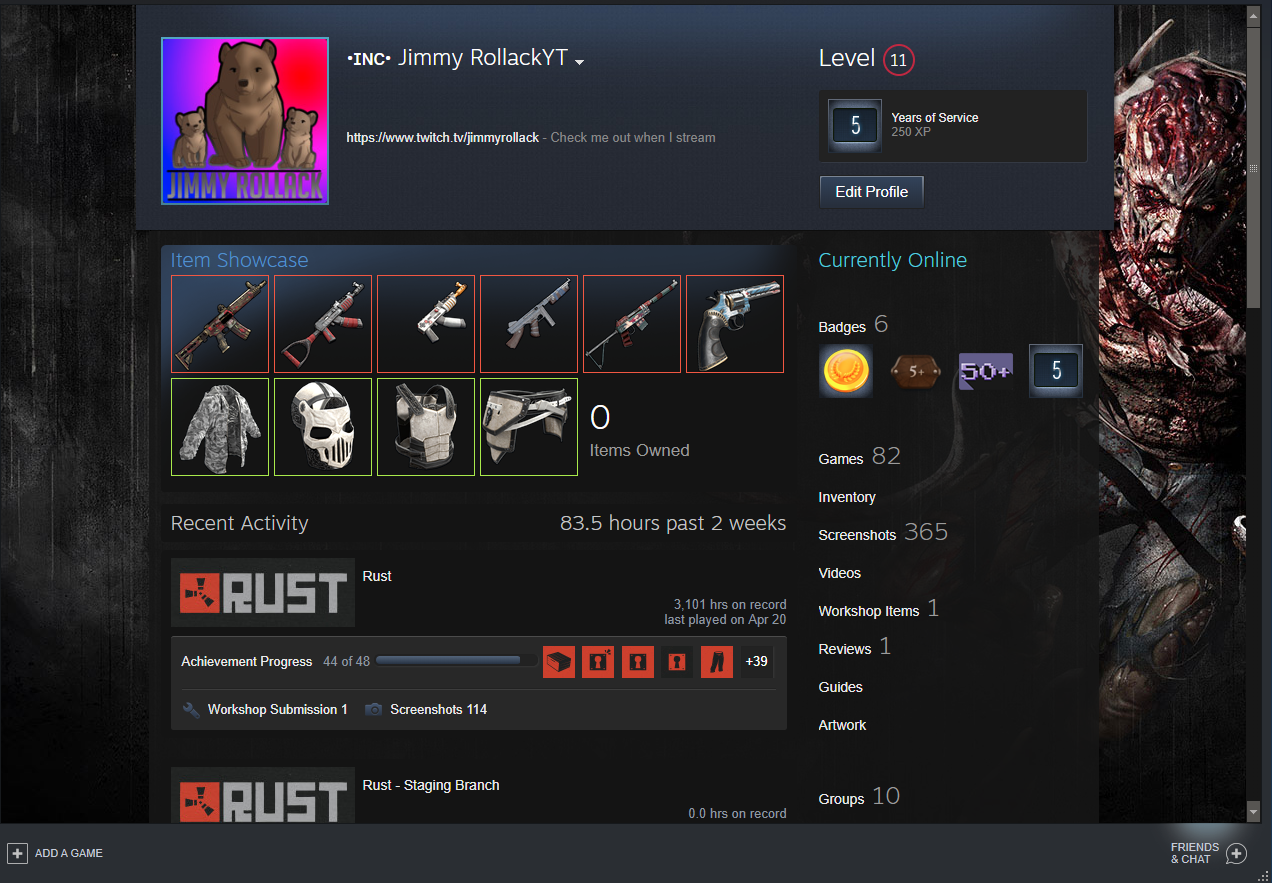Click the 3,101 hrs on record text

pyautogui.click(x=730, y=604)
